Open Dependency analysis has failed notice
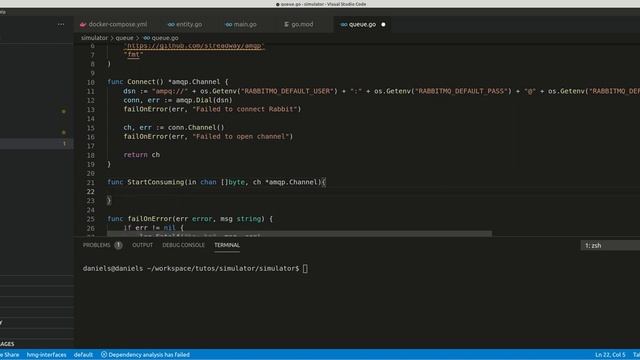The height and width of the screenshot is (360, 640). pyautogui.click(x=145, y=355)
